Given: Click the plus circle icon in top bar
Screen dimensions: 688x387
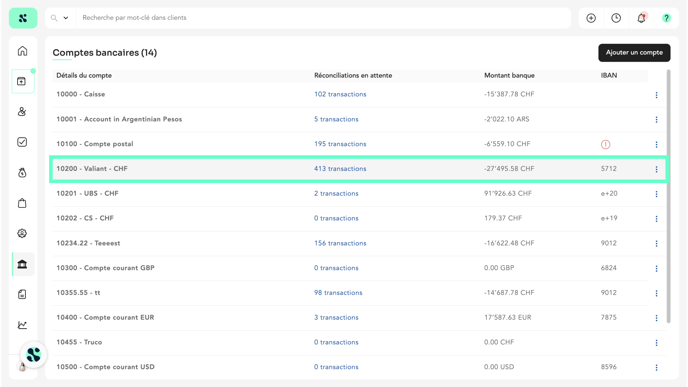Looking at the screenshot, I should [591, 18].
